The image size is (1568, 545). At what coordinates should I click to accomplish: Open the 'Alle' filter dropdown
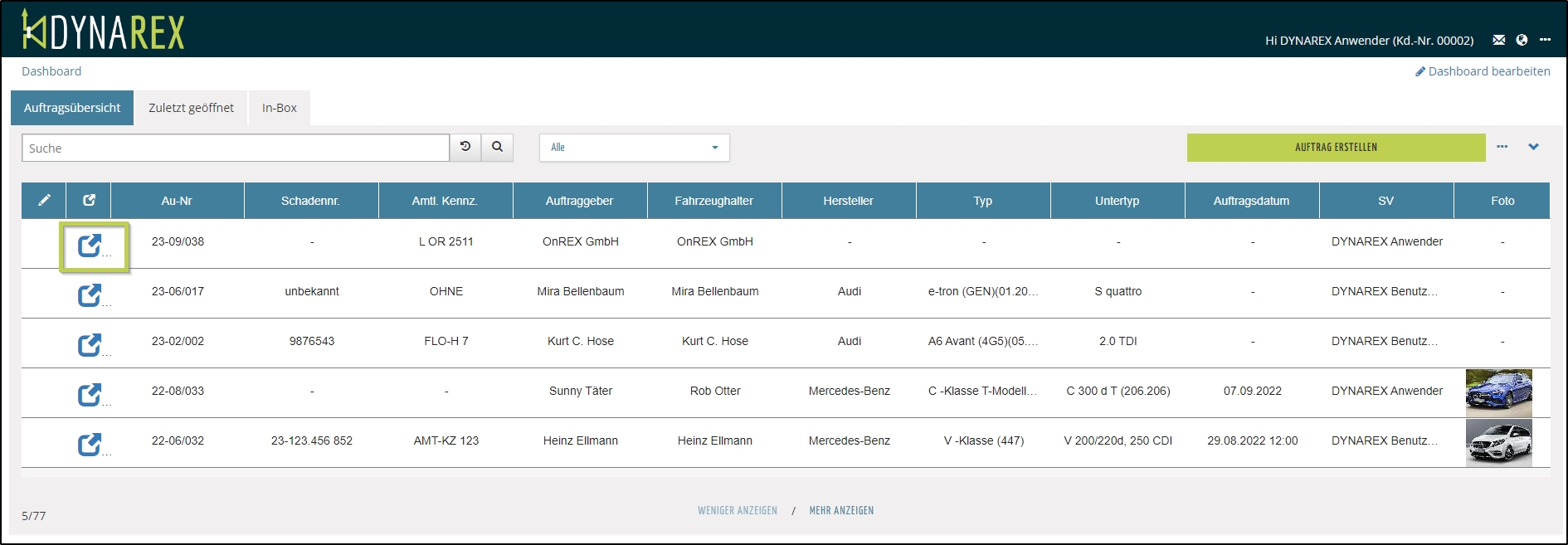pyautogui.click(x=634, y=148)
